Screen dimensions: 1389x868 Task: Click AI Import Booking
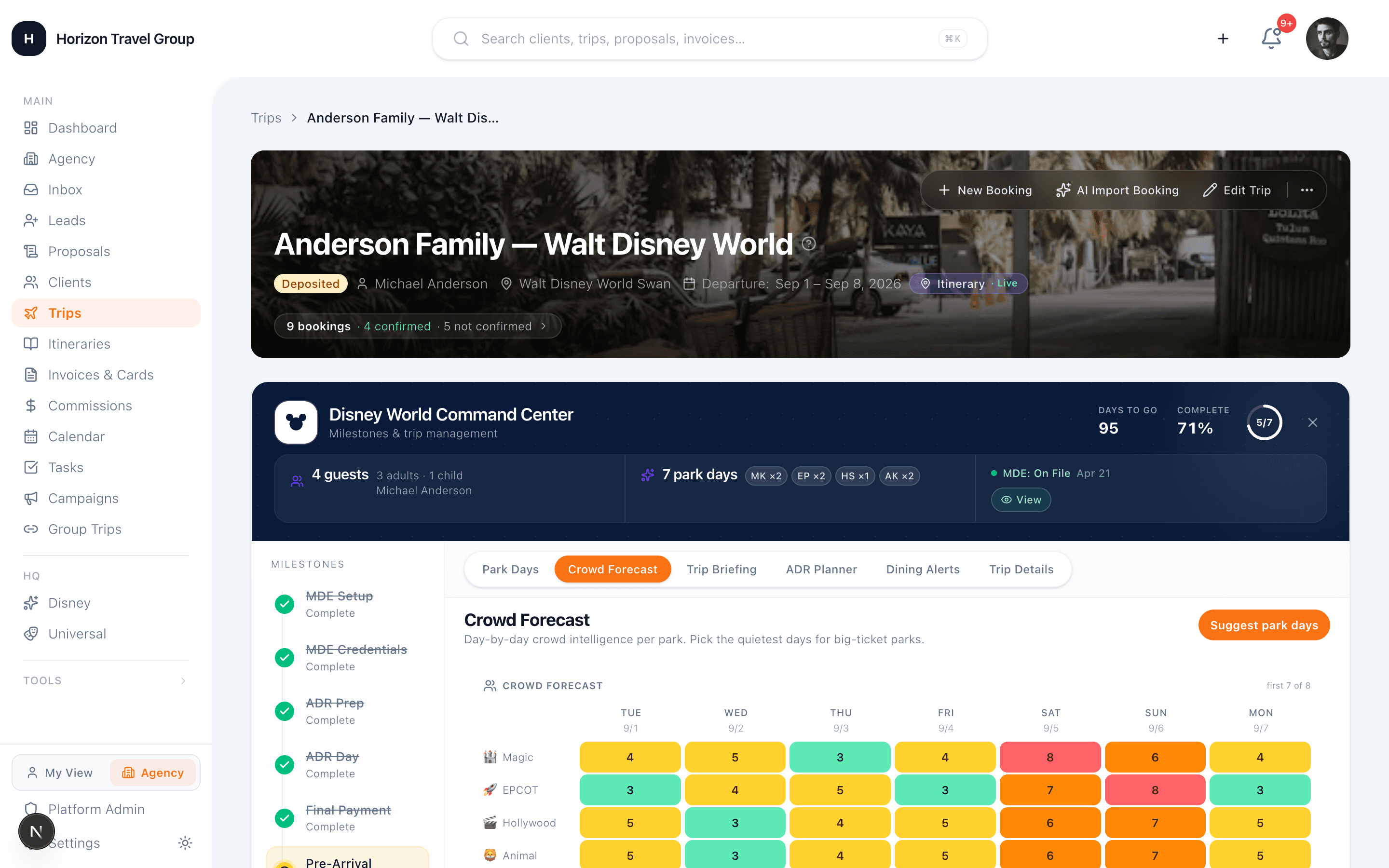tap(1117, 190)
